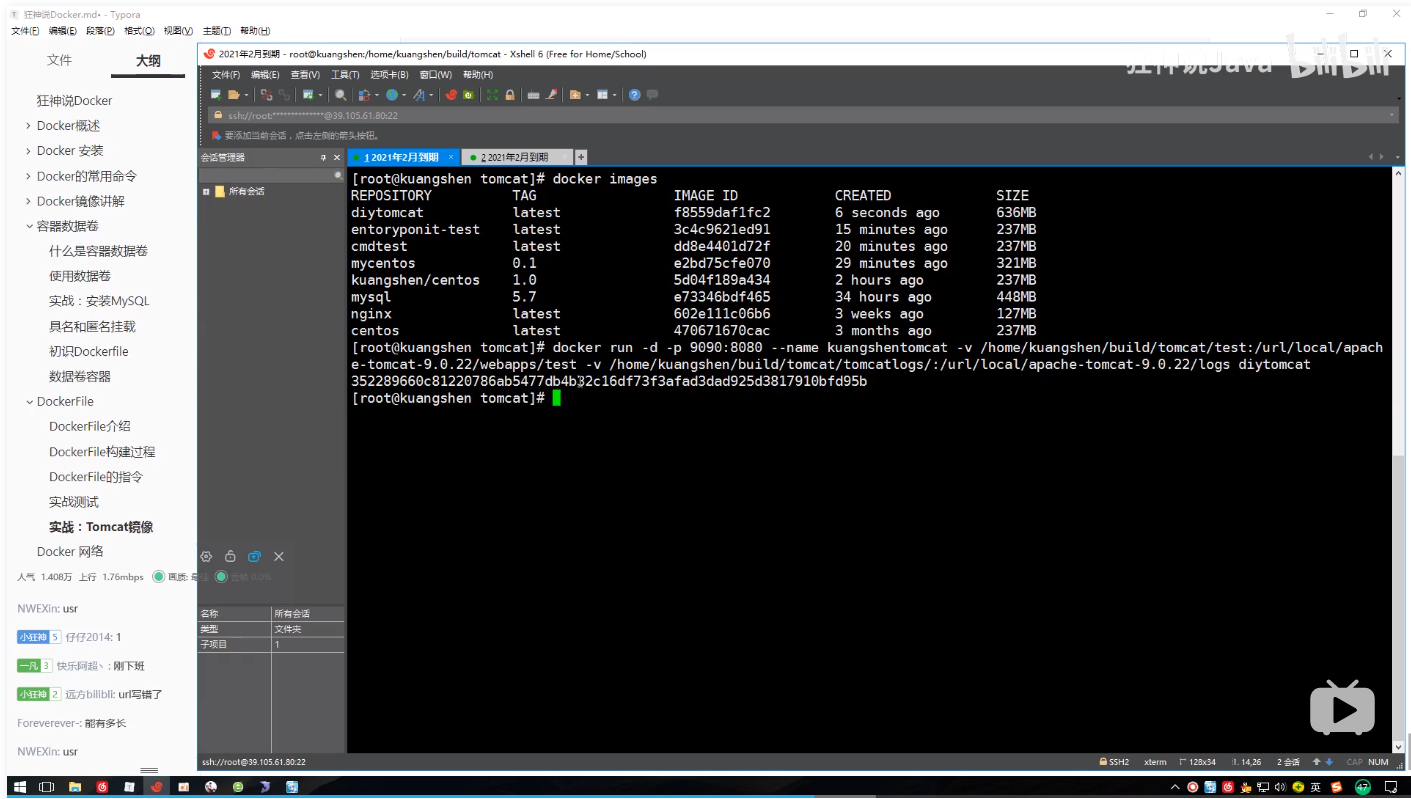Click the terminal vertical scrollbar down arrow
This screenshot has height=799, width=1411.
tap(1398, 746)
